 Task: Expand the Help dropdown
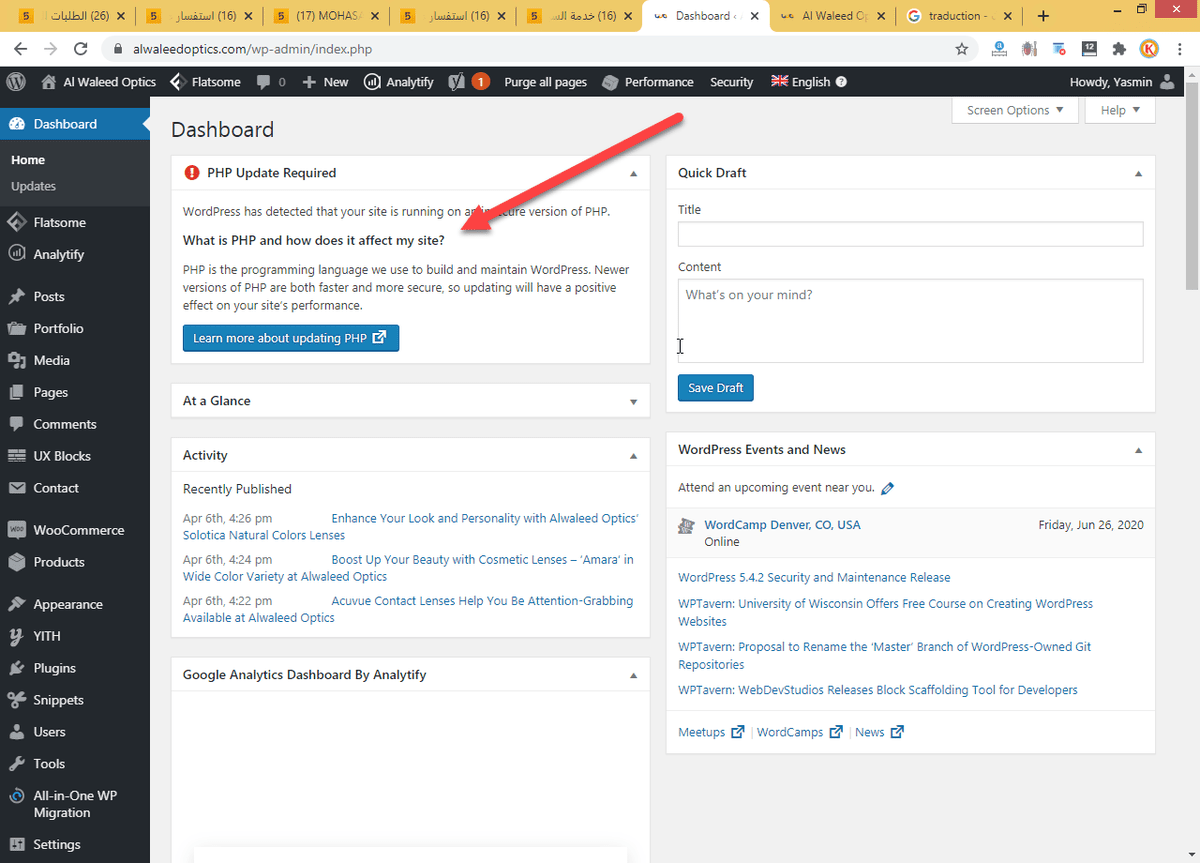pos(1120,110)
